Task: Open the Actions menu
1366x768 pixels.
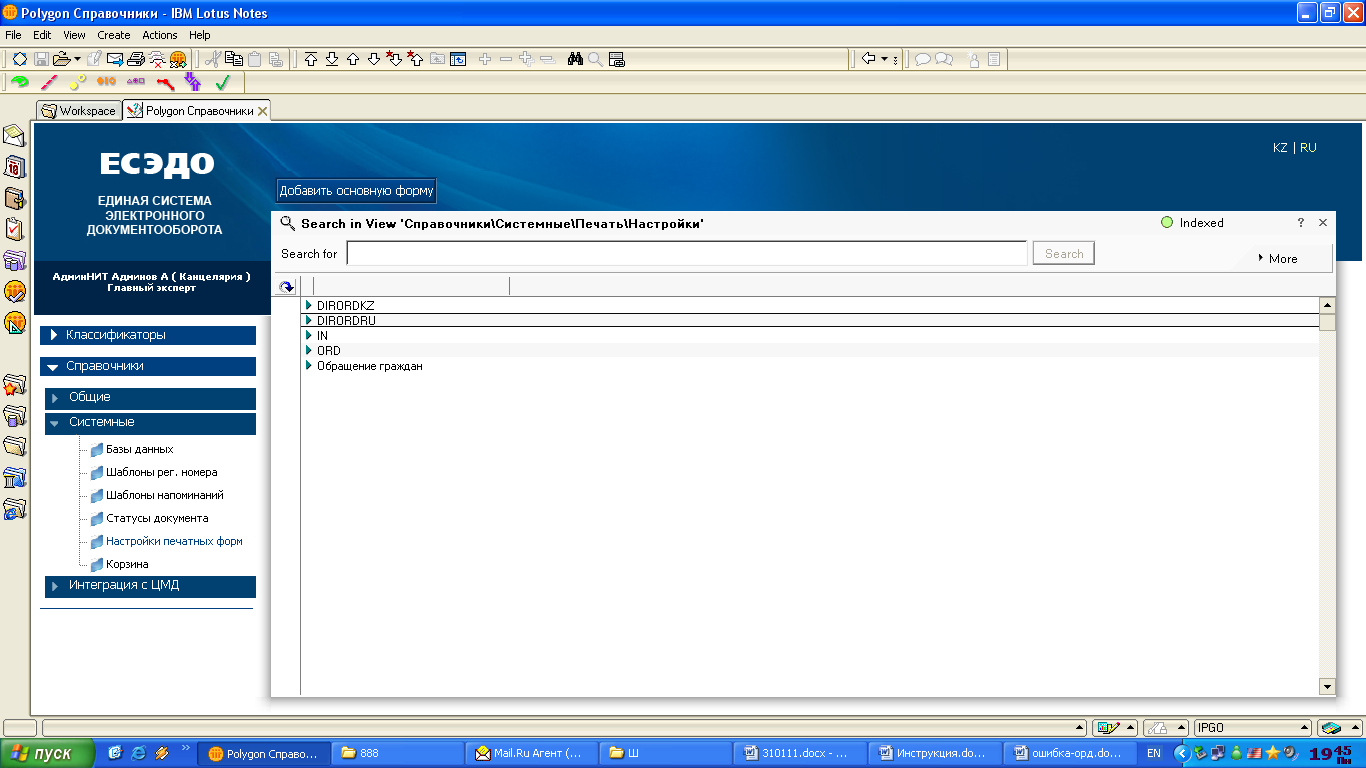Action: [159, 35]
